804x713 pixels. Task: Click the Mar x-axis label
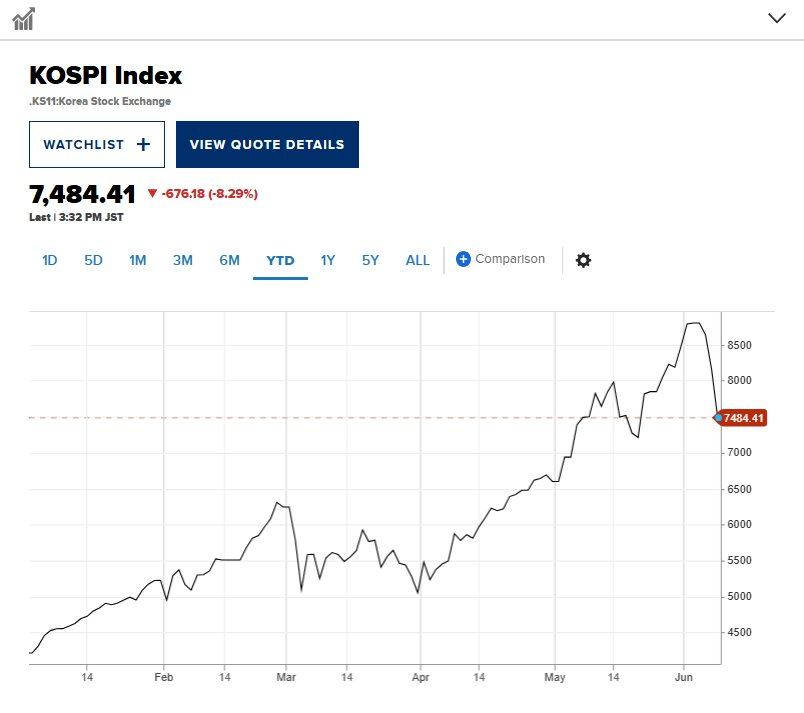286,677
